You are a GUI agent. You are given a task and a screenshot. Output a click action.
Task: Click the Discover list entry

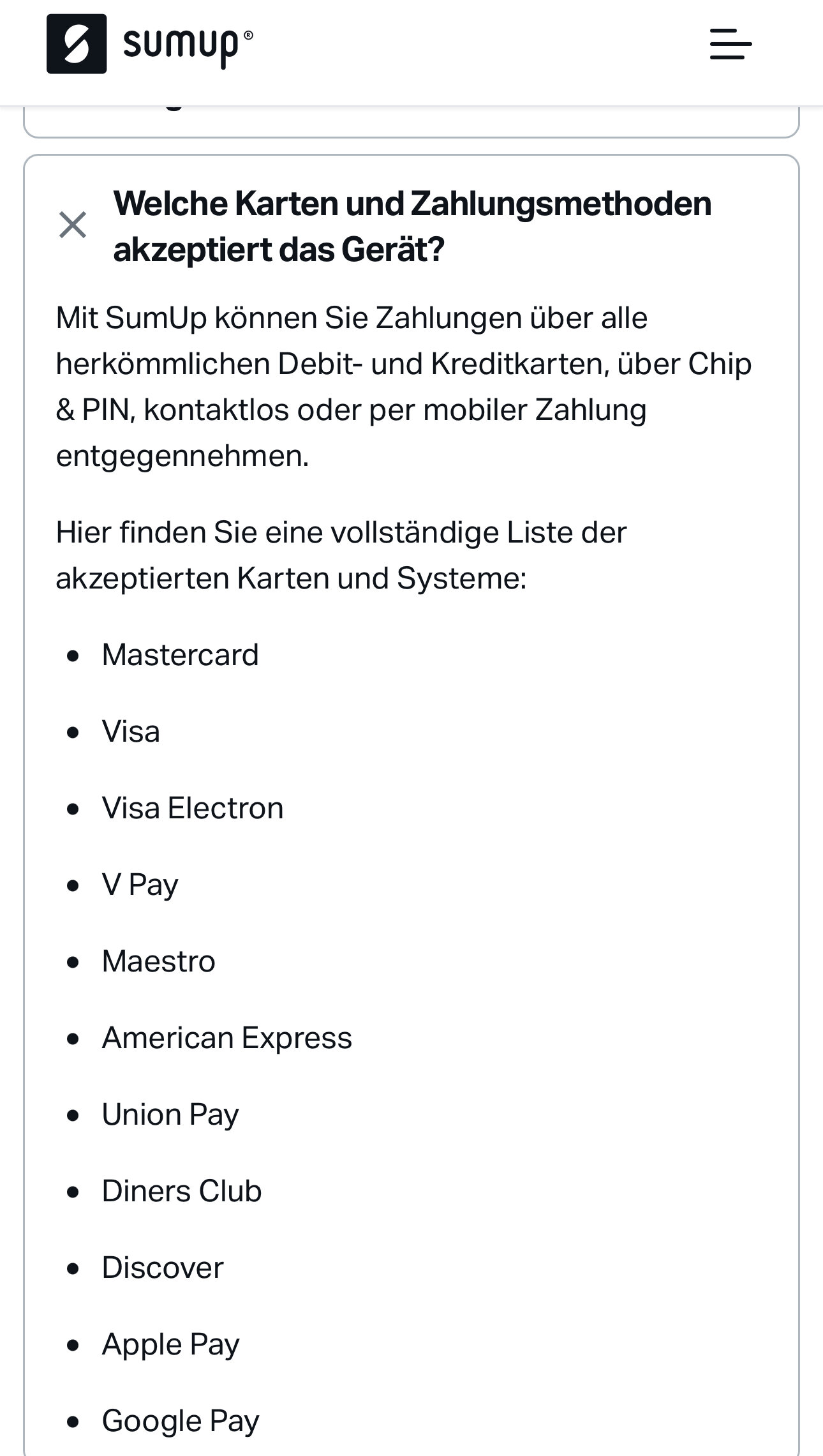pos(163,1268)
